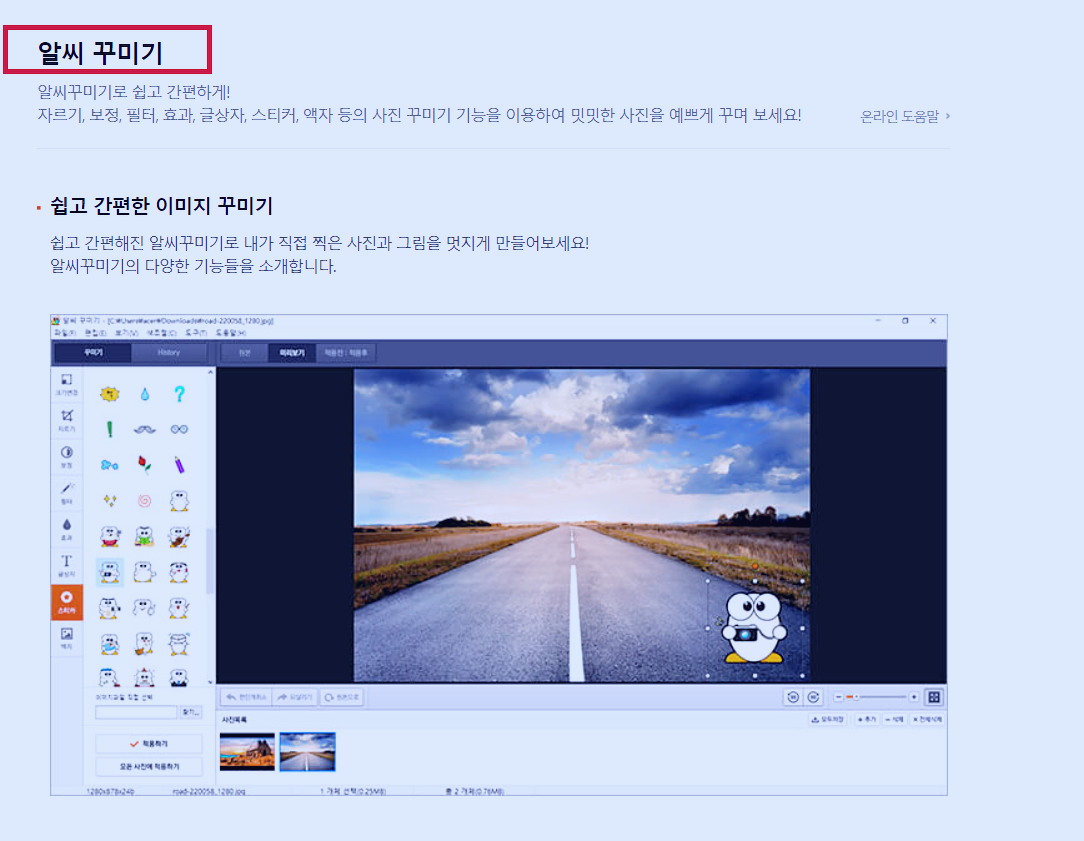Switch to the 원본 view tab
1084x841 pixels.
245,352
